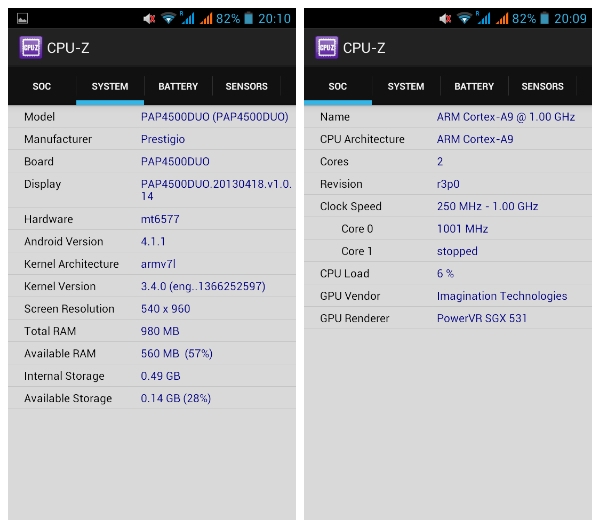
Task: Select the SYSTEM tab in left screenshot
Action: (110, 86)
